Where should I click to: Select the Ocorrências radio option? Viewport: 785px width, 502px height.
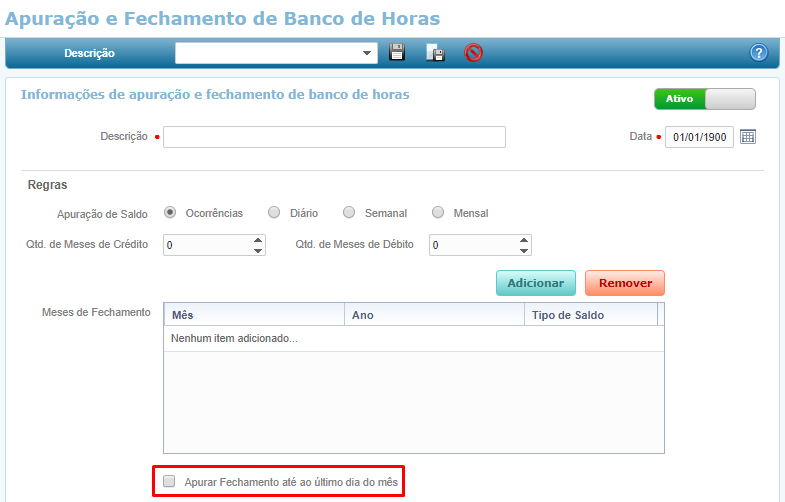(170, 212)
